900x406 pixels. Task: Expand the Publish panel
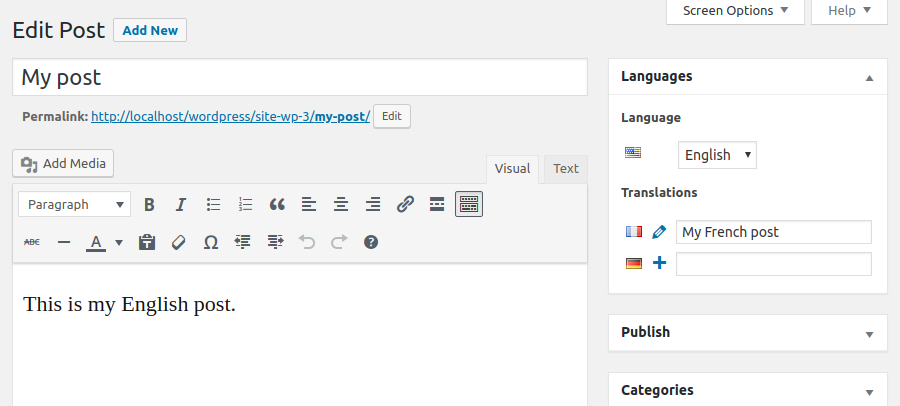pyautogui.click(x=869, y=333)
